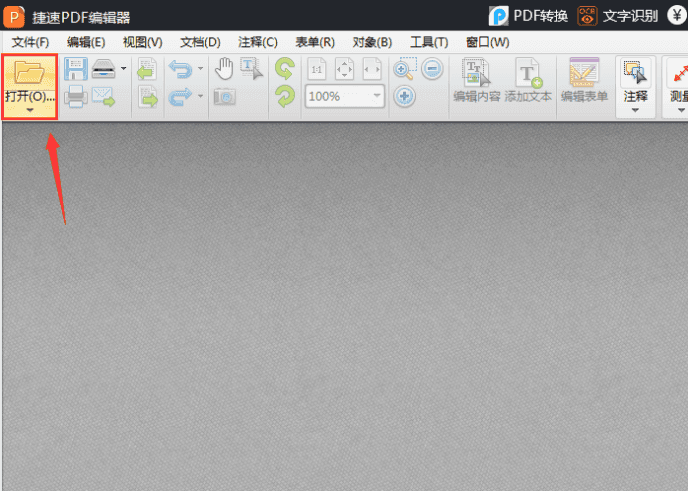Viewport: 688px width, 491px height.
Task: Rotate view with upper green arrow
Action: [285, 69]
